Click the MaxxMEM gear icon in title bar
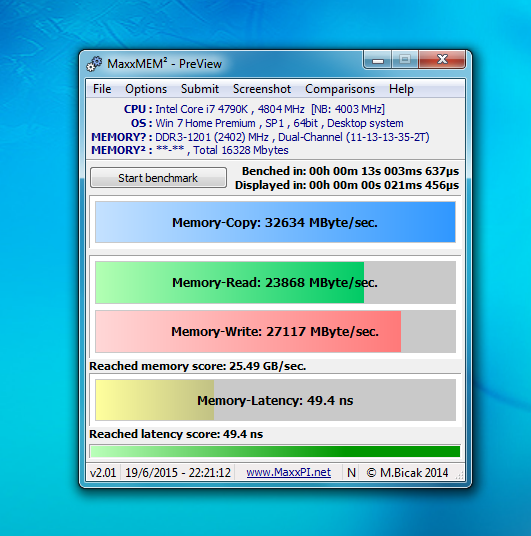The height and width of the screenshot is (536, 531). tap(94, 64)
